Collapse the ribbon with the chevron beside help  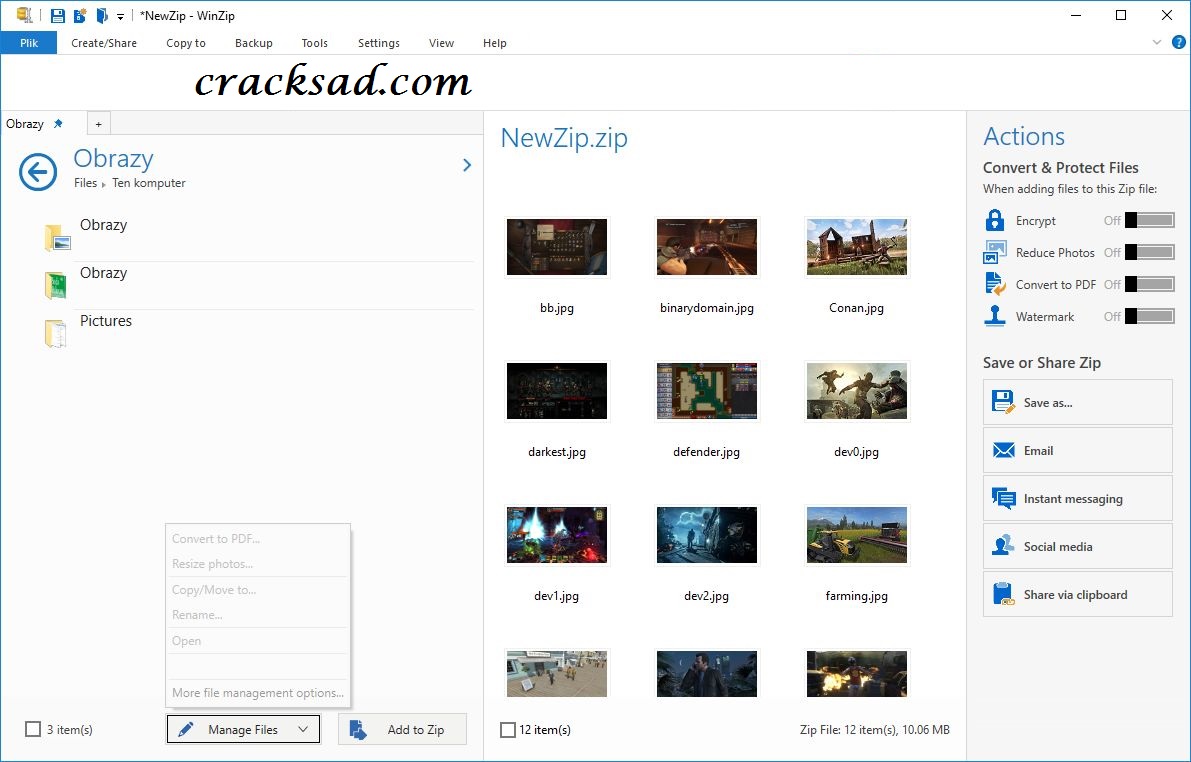pos(1157,43)
